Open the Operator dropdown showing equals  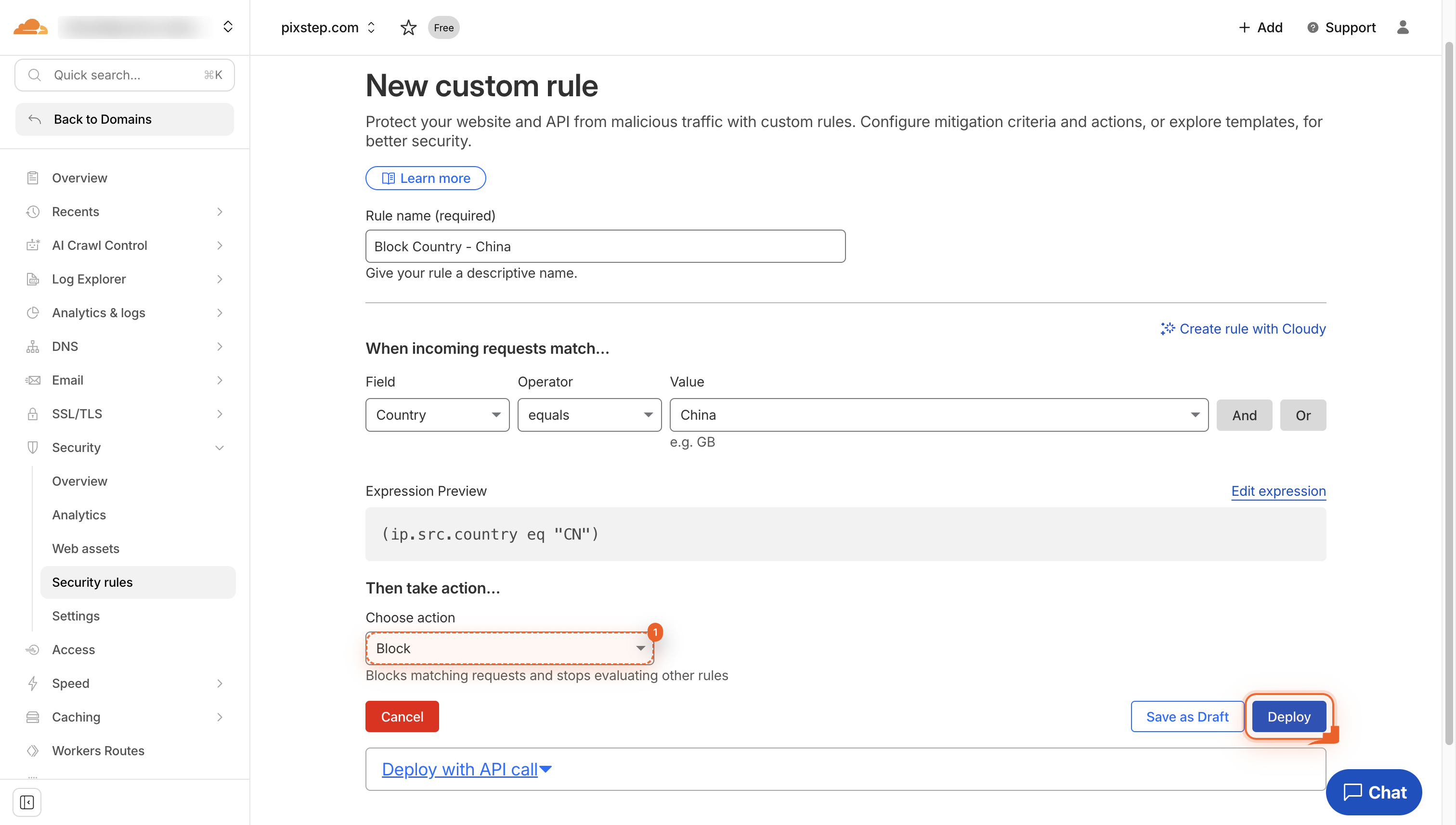click(x=589, y=415)
